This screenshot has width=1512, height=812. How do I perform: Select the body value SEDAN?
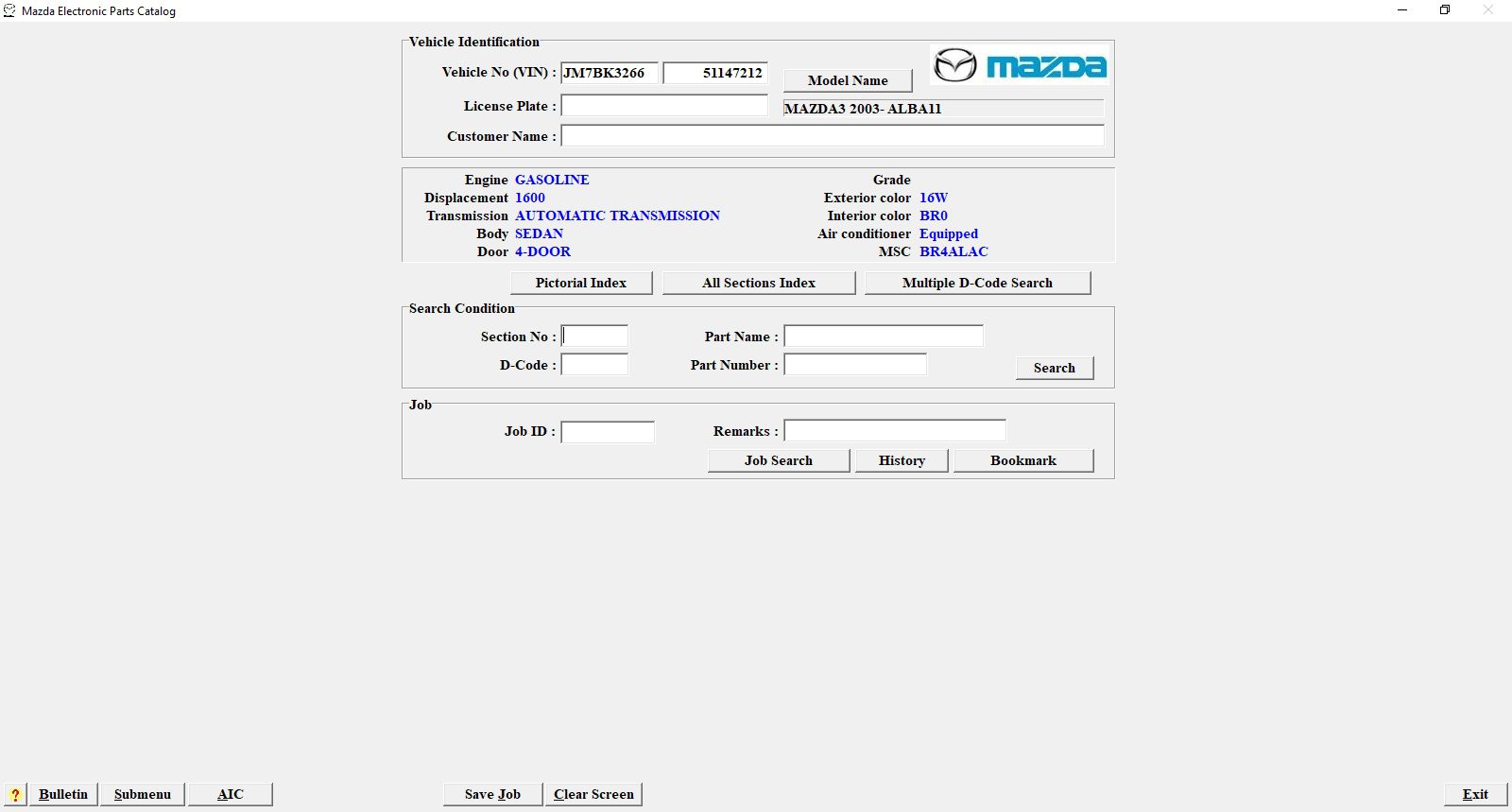point(539,233)
